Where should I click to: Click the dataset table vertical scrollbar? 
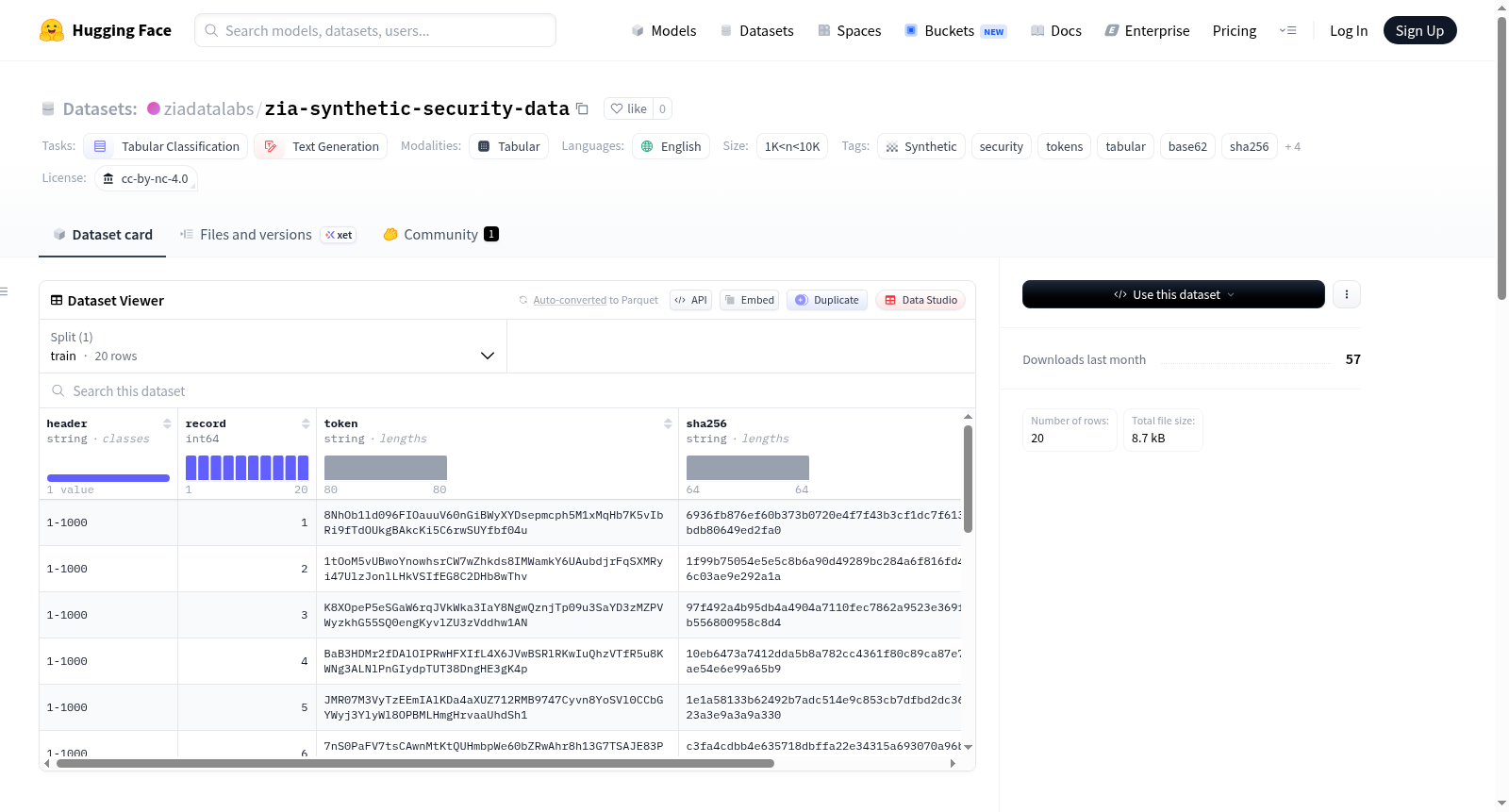click(x=968, y=479)
